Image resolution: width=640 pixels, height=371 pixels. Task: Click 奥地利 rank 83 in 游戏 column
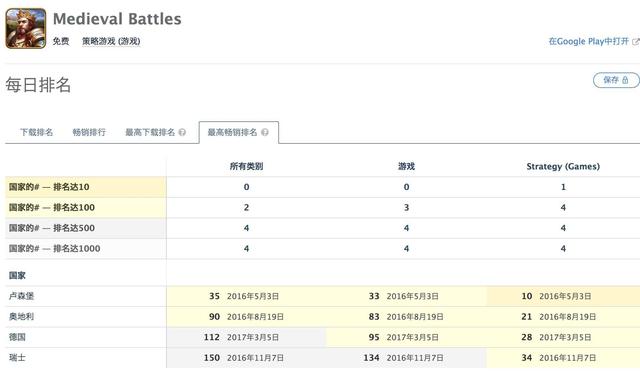click(x=374, y=316)
